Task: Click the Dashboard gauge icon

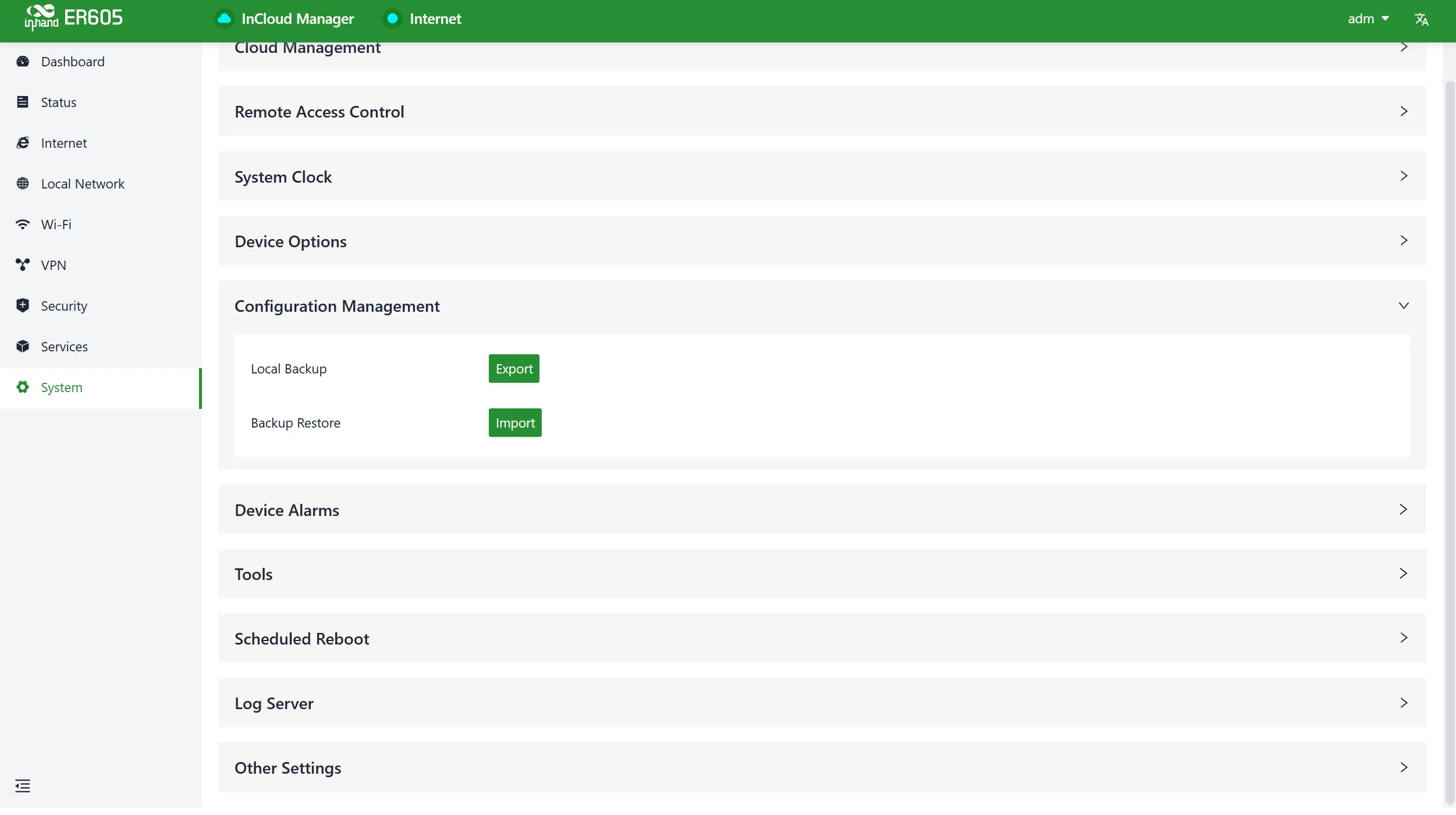Action: coord(23,62)
